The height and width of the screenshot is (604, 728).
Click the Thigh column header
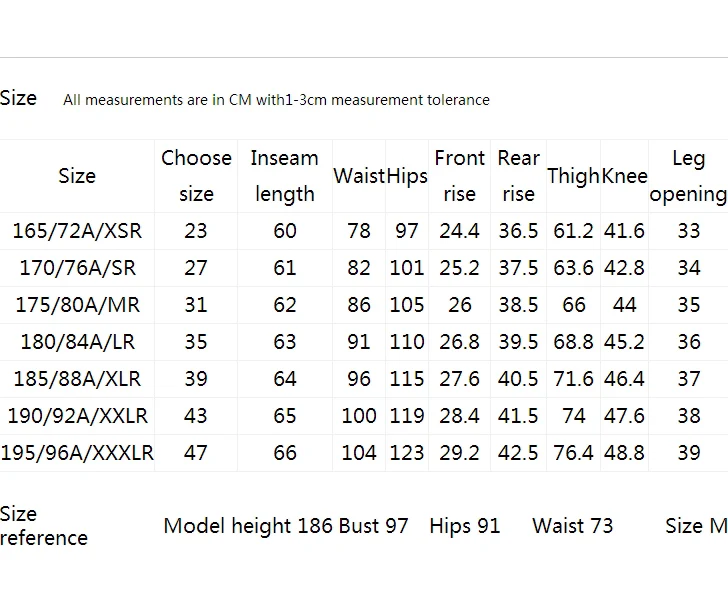coord(574,176)
